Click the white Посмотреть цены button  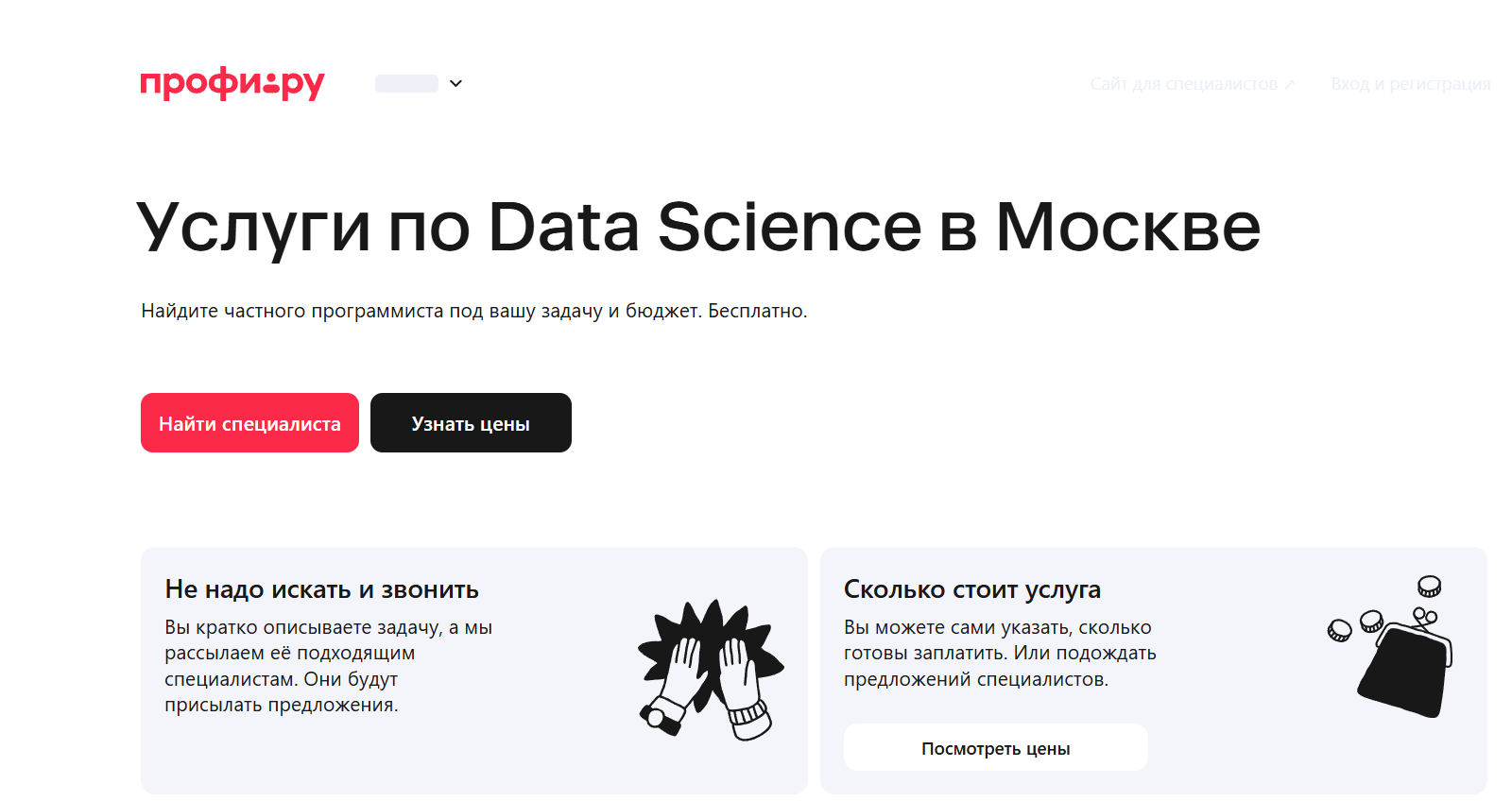995,748
